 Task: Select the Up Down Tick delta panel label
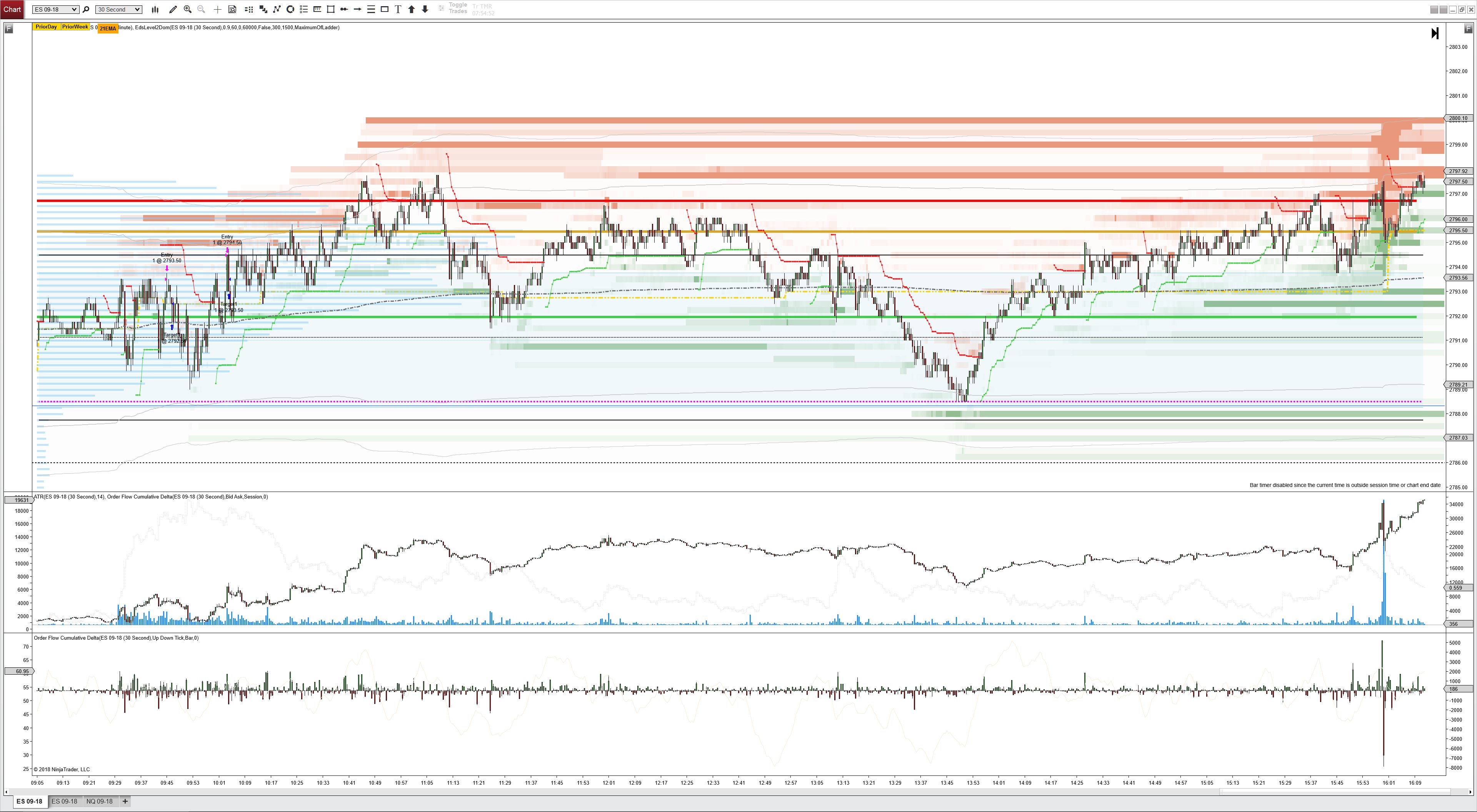(117, 638)
